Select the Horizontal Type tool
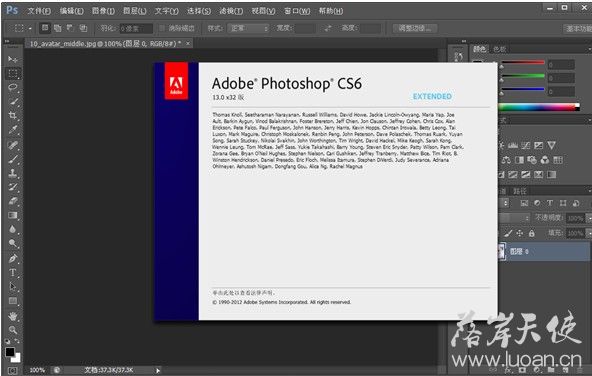Screen dimensions: 592x376 pyautogui.click(x=12, y=273)
